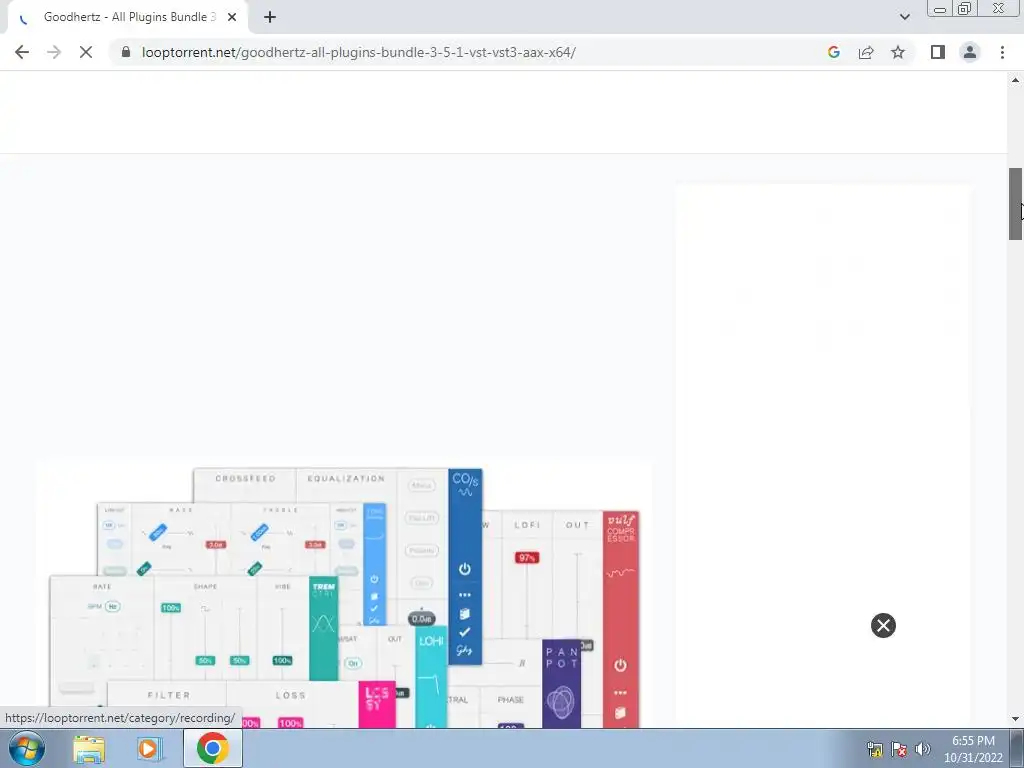1024x768 pixels.
Task: Launch Windows Media Player from the taskbar
Action: click(150, 748)
